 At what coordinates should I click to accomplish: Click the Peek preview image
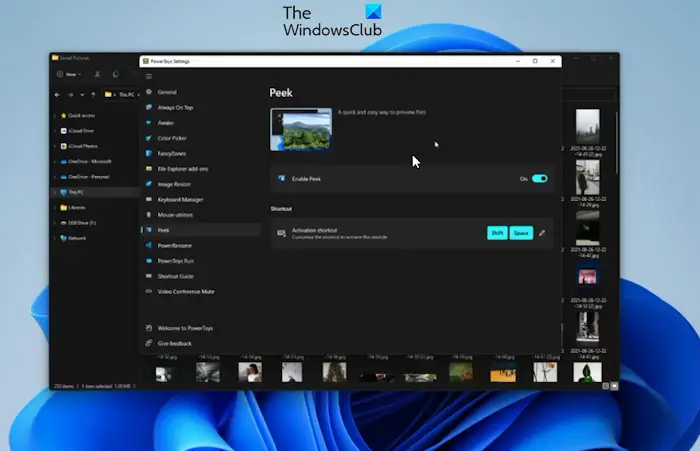tap(301, 129)
